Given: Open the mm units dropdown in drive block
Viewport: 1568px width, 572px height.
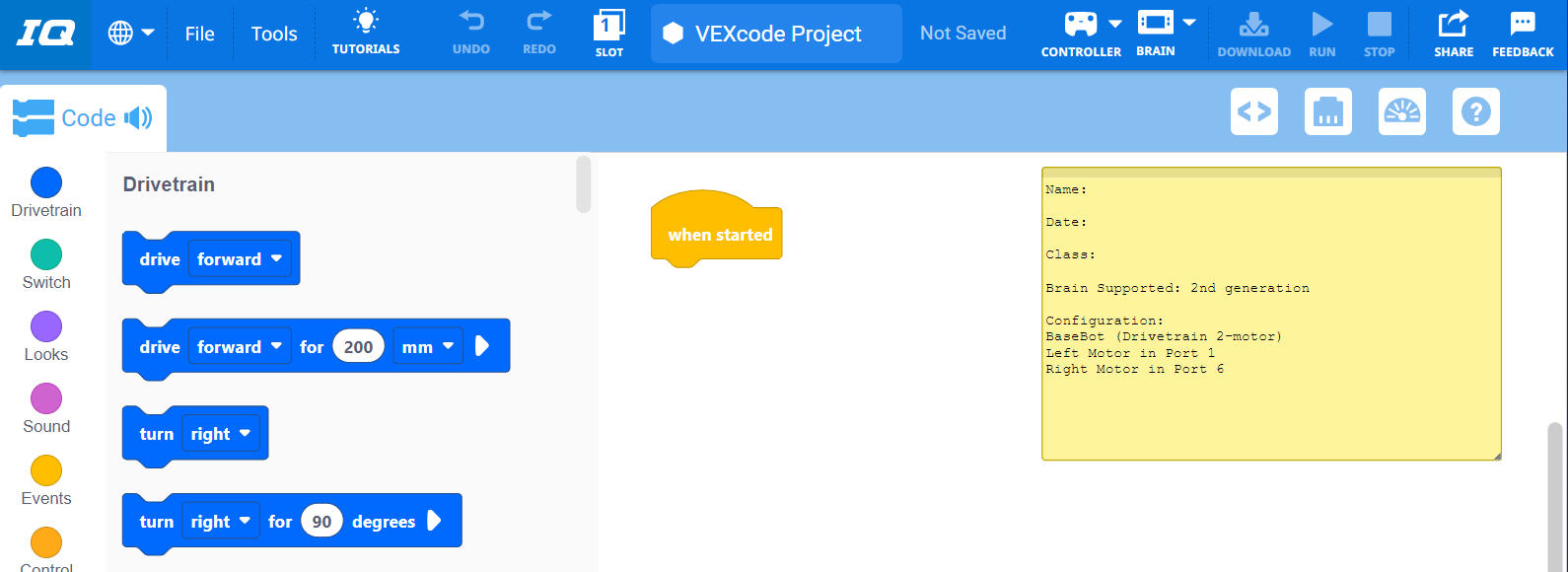Looking at the screenshot, I should pyautogui.click(x=427, y=346).
